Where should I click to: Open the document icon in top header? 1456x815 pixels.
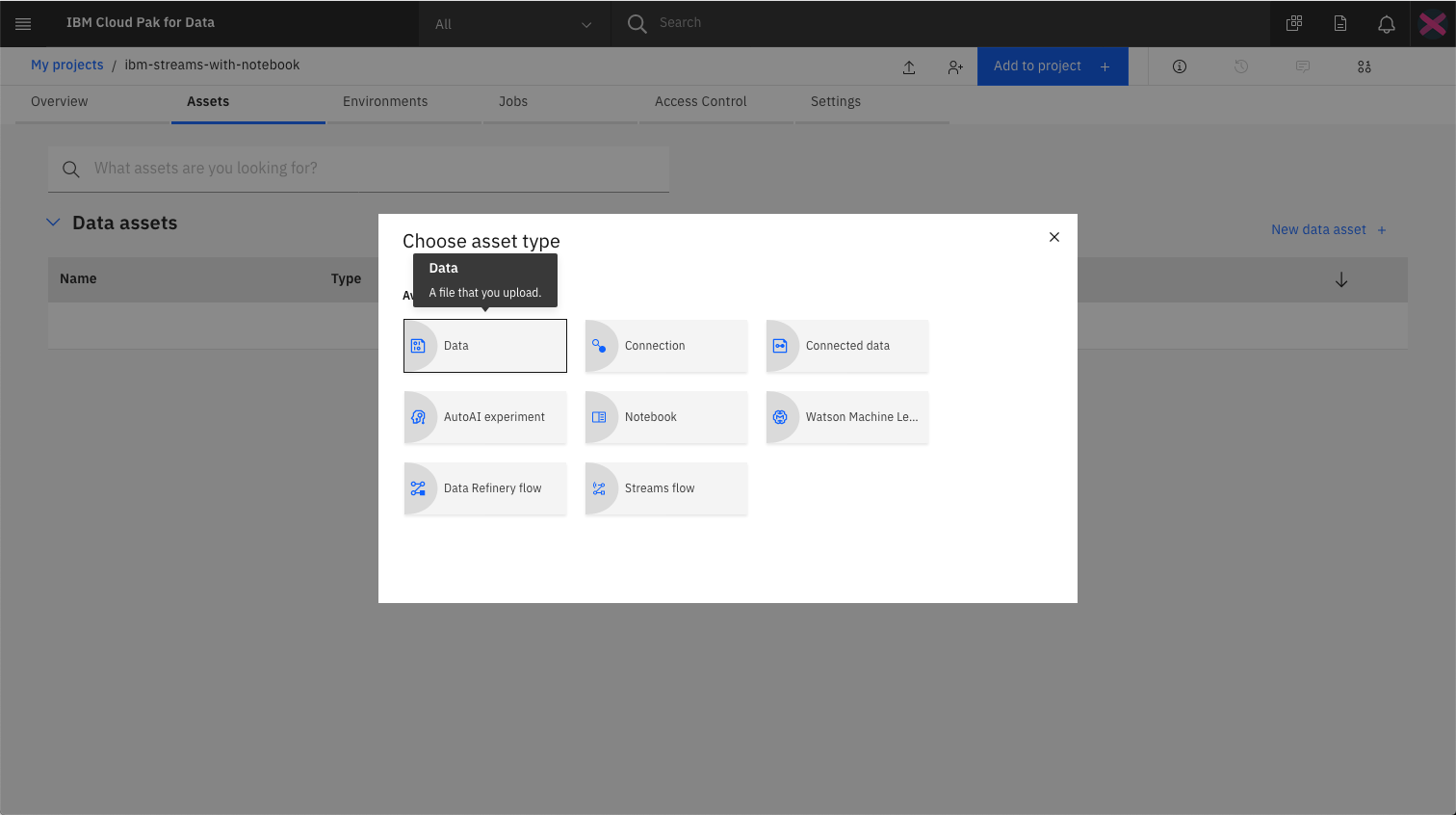click(1340, 23)
